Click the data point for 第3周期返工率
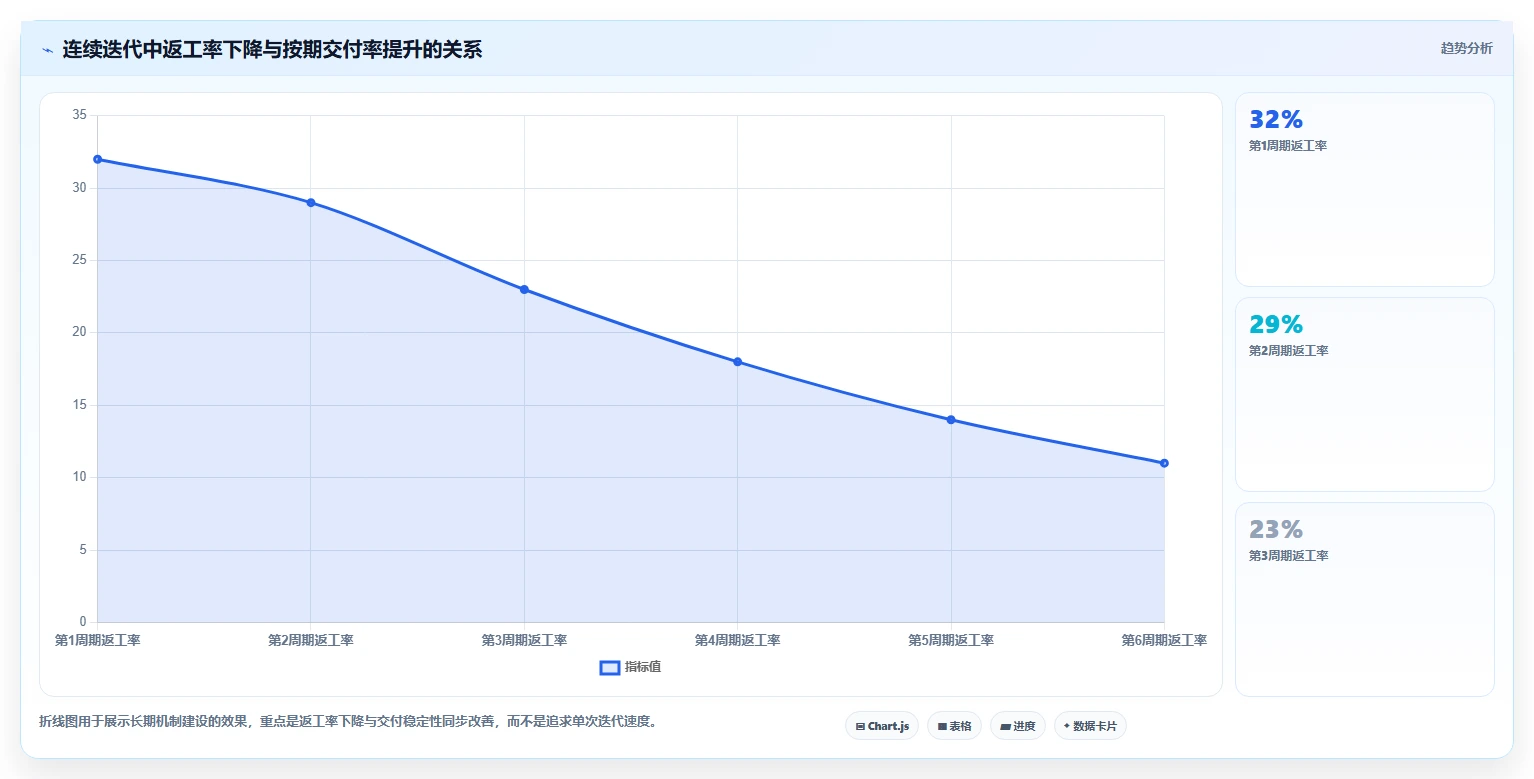The height and width of the screenshot is (779, 1534). (524, 290)
